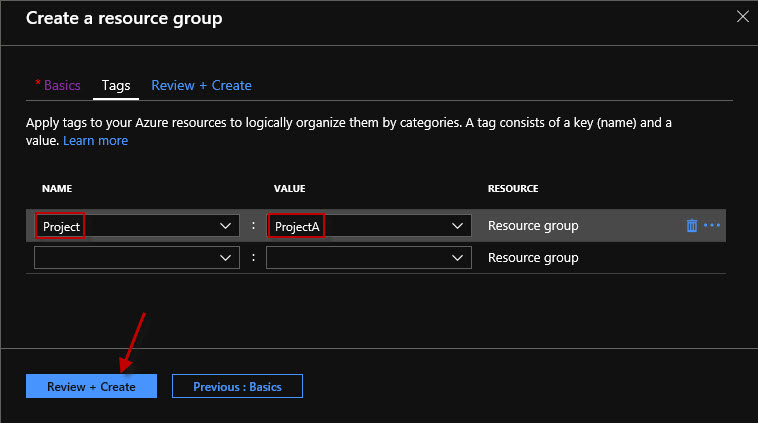The width and height of the screenshot is (758, 423).
Task: Open the Learn more link
Action: (95, 141)
